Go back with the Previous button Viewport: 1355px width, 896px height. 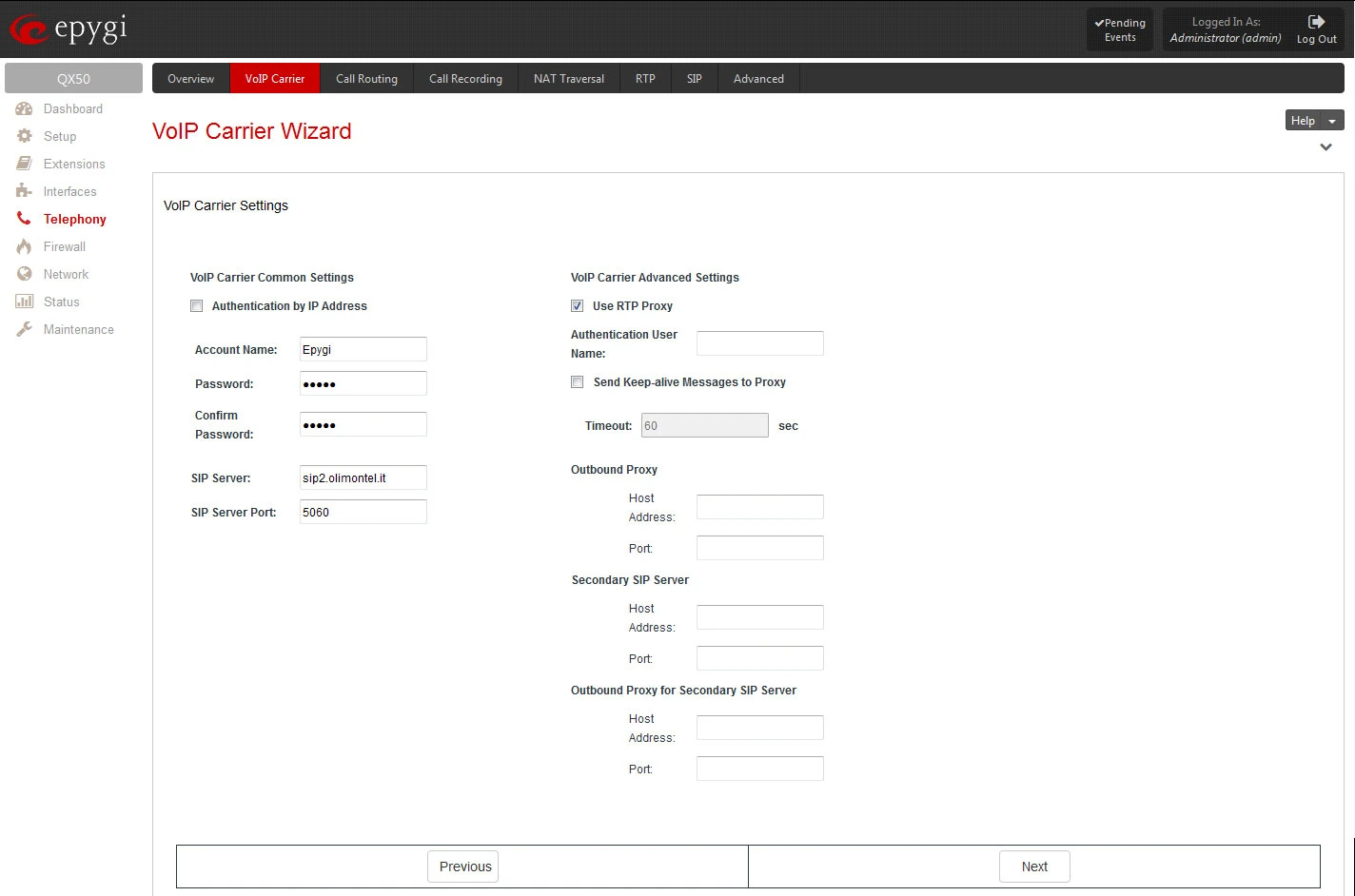(462, 867)
